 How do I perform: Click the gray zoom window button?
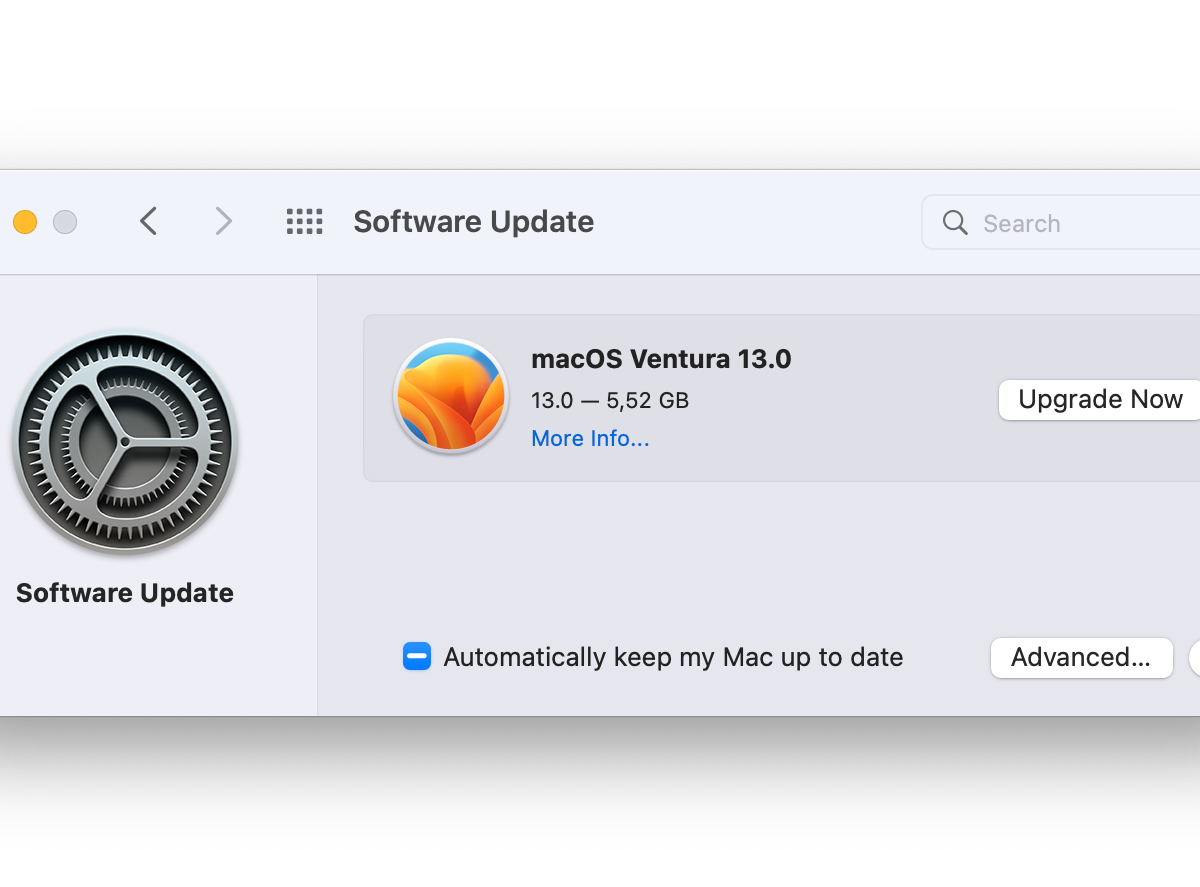tap(65, 222)
